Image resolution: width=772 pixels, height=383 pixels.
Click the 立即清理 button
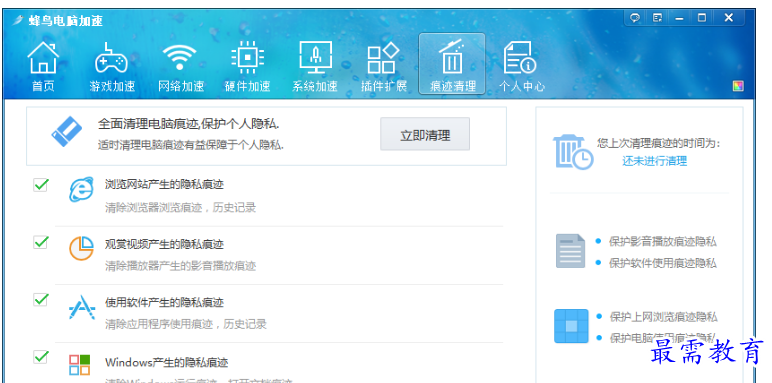click(425, 134)
